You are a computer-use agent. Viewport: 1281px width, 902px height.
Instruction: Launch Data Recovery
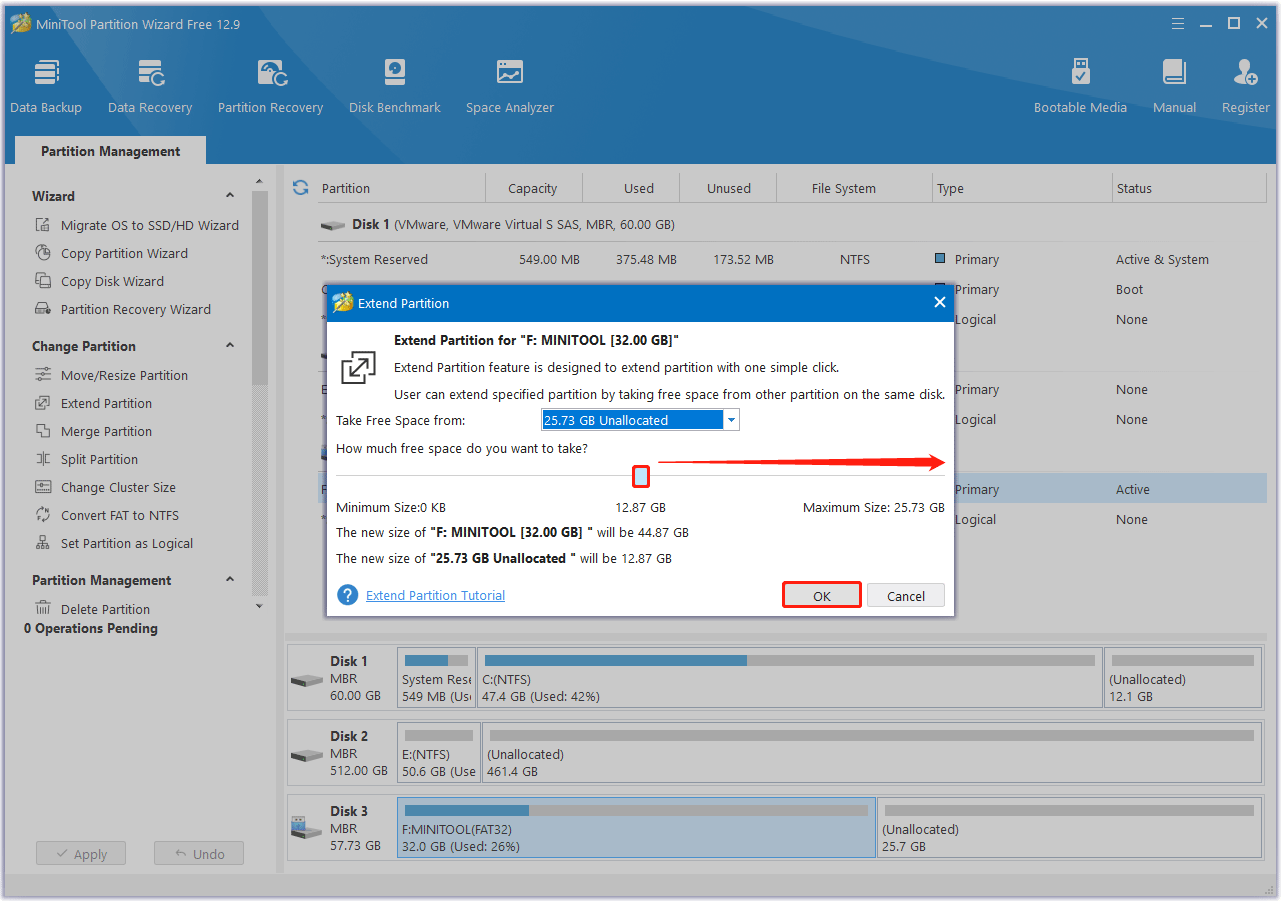point(150,84)
